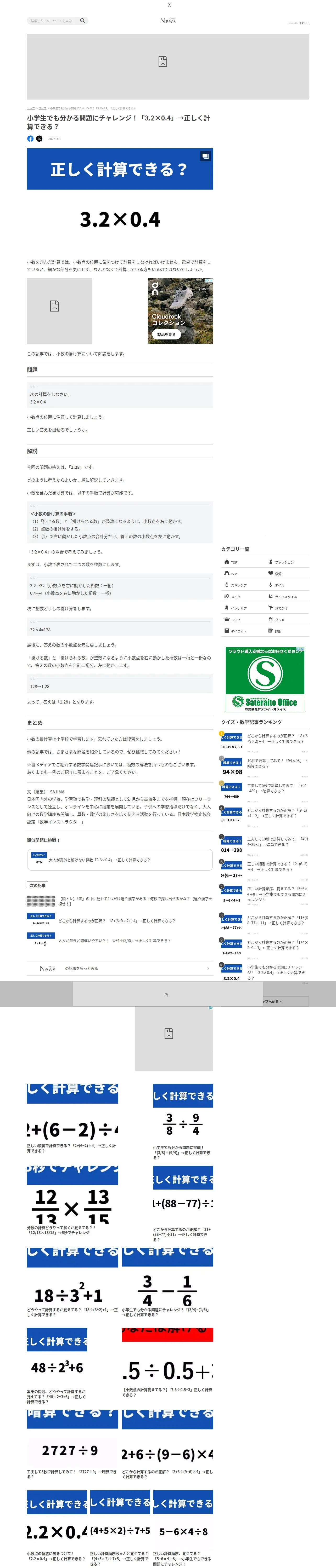
Task: Open the 2+6÷(9−6)×4 article card
Action: (168, 1444)
